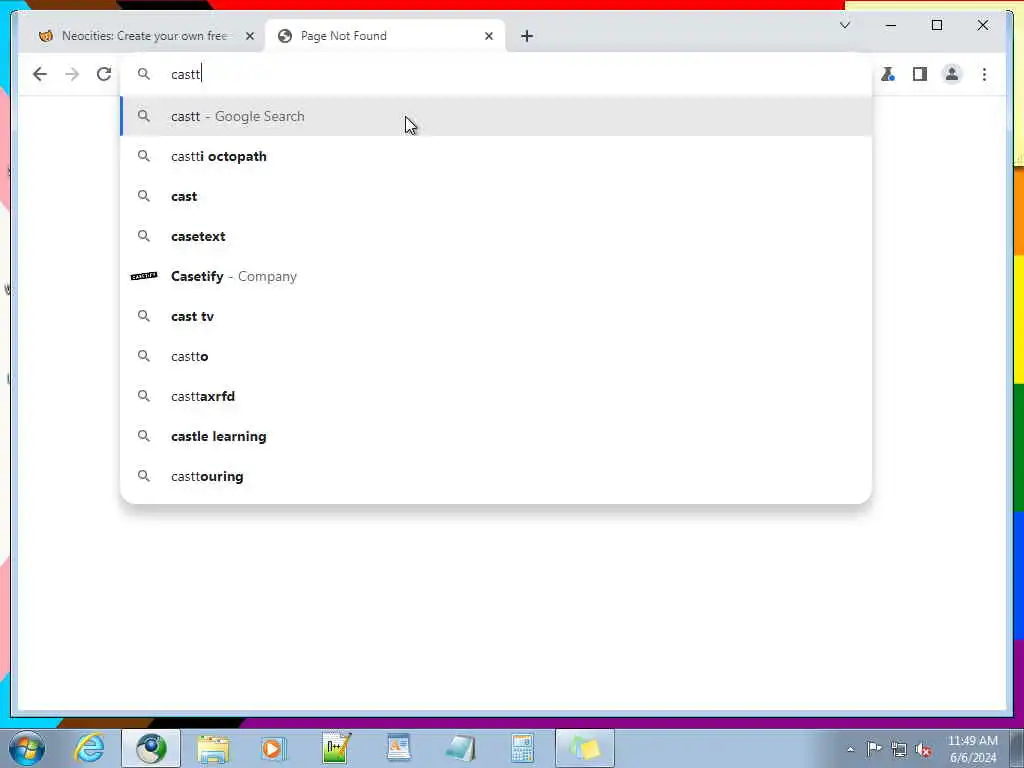This screenshot has width=1024, height=768.
Task: Open Action Center flag icon
Action: pos(874,748)
